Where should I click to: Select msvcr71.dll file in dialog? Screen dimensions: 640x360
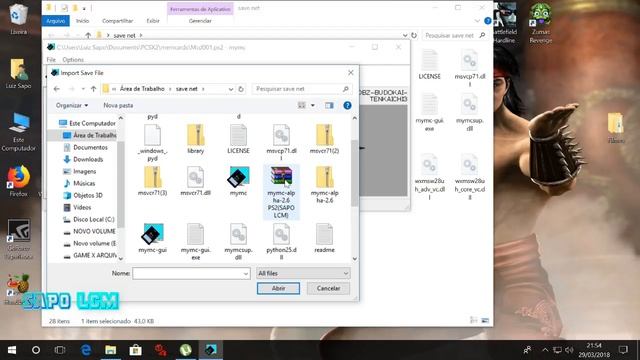coord(196,181)
